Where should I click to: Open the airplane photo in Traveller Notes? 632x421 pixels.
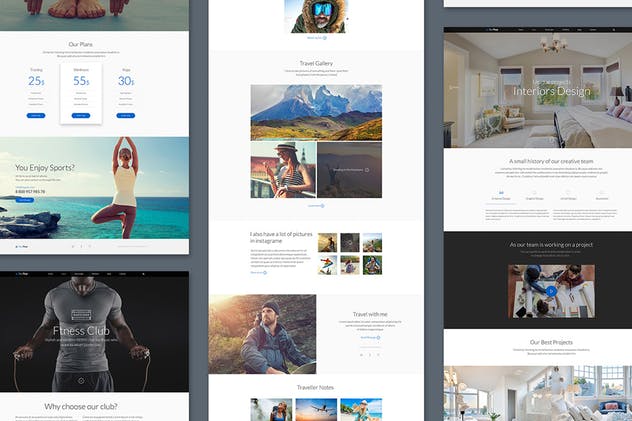coord(315,410)
